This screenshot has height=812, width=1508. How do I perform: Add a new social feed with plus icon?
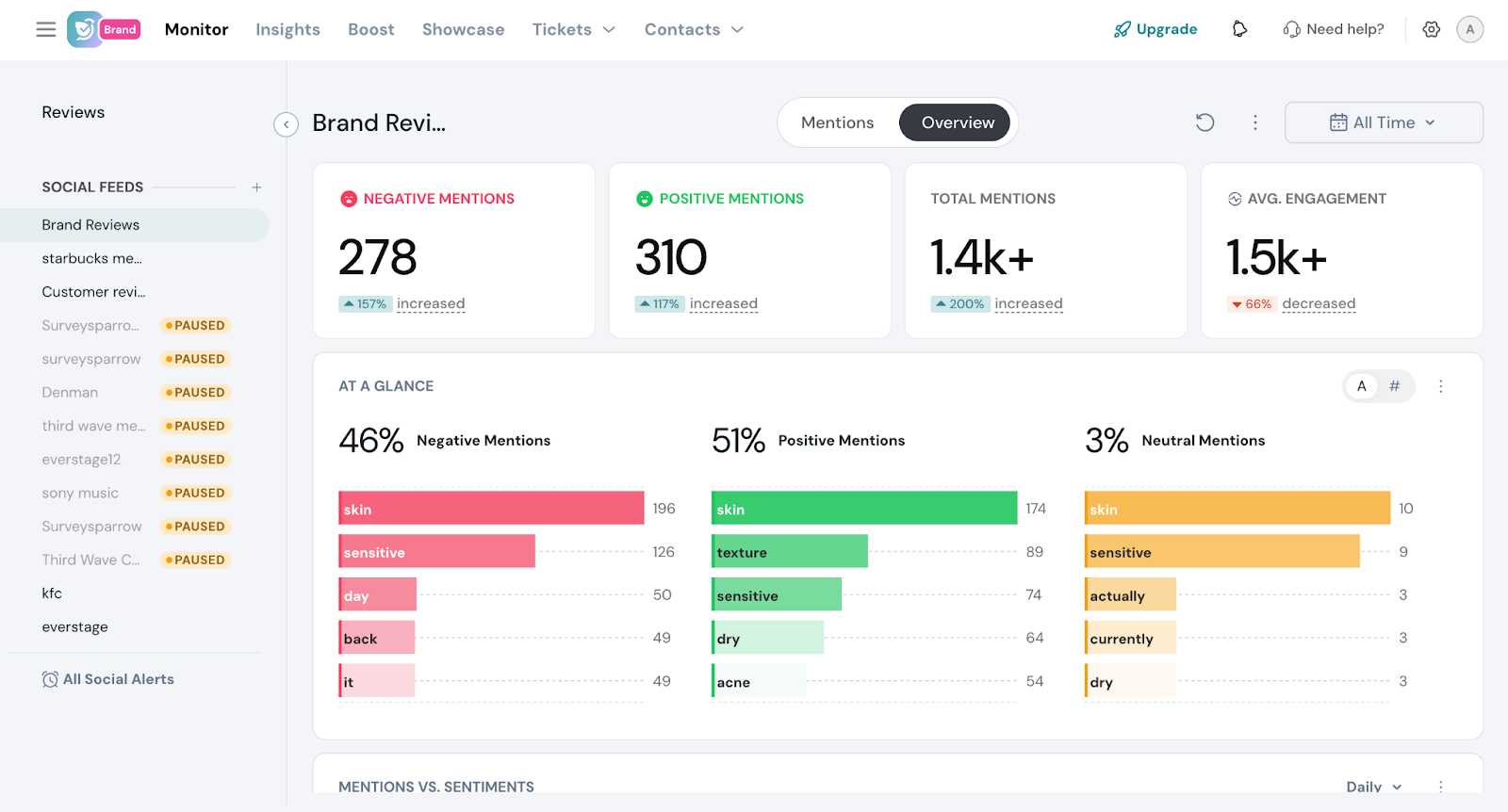(x=256, y=187)
